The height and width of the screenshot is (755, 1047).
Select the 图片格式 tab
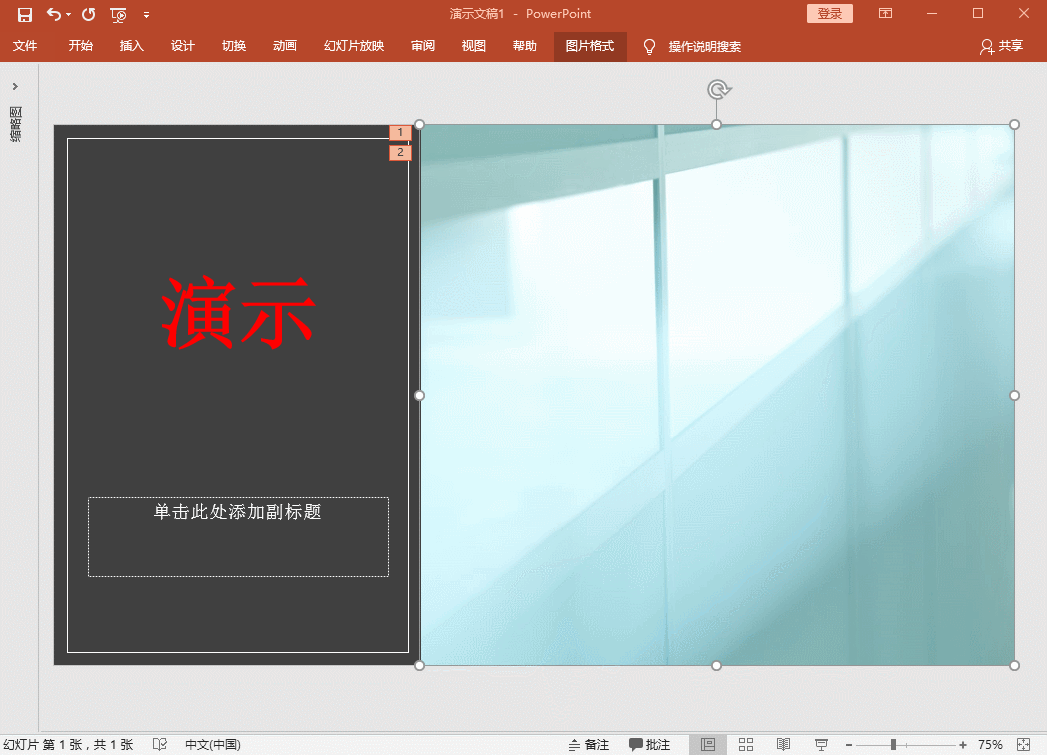pyautogui.click(x=590, y=46)
